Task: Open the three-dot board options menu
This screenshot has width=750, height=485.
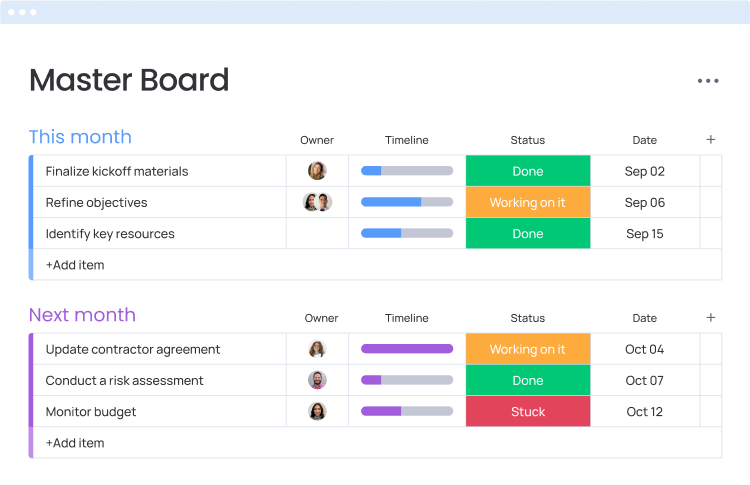Action: (x=708, y=81)
